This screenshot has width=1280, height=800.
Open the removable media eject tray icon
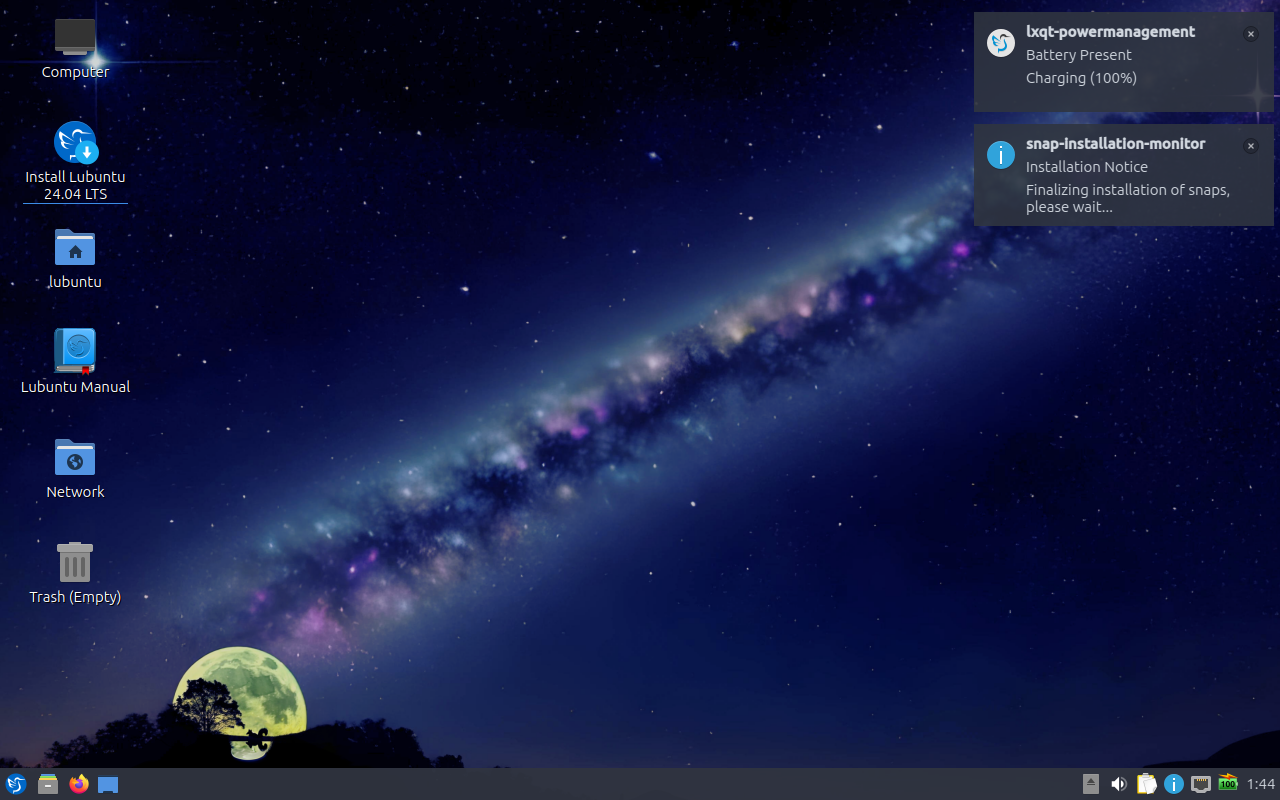click(x=1090, y=784)
